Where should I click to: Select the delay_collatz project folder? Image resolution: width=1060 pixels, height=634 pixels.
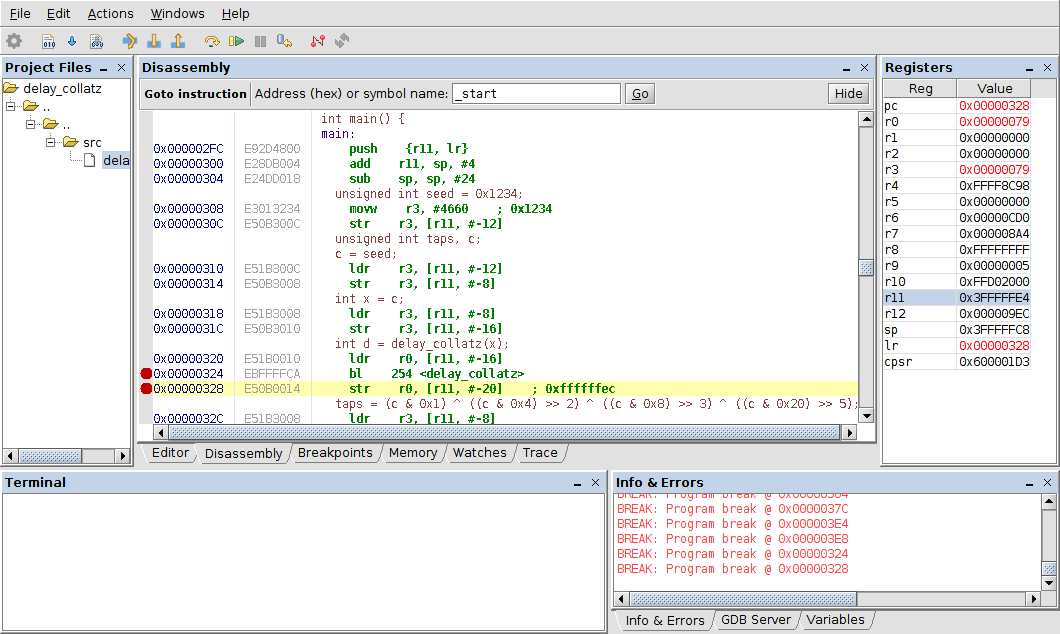pos(62,89)
